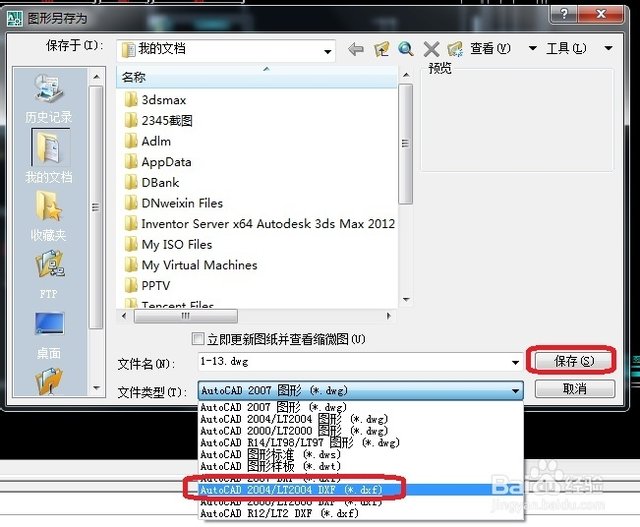Go up one folder level

tap(381, 49)
